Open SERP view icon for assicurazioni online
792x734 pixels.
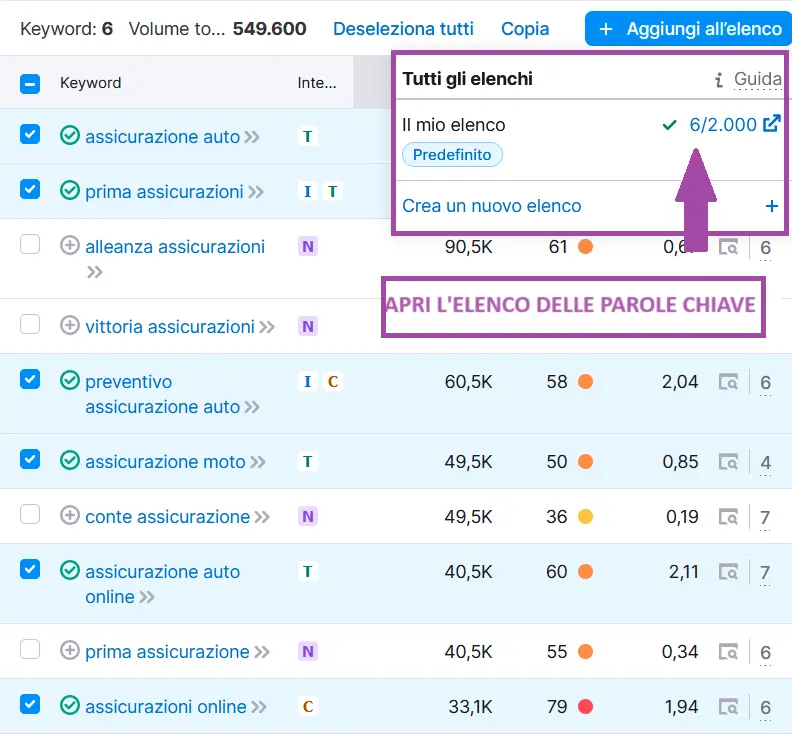click(x=730, y=707)
